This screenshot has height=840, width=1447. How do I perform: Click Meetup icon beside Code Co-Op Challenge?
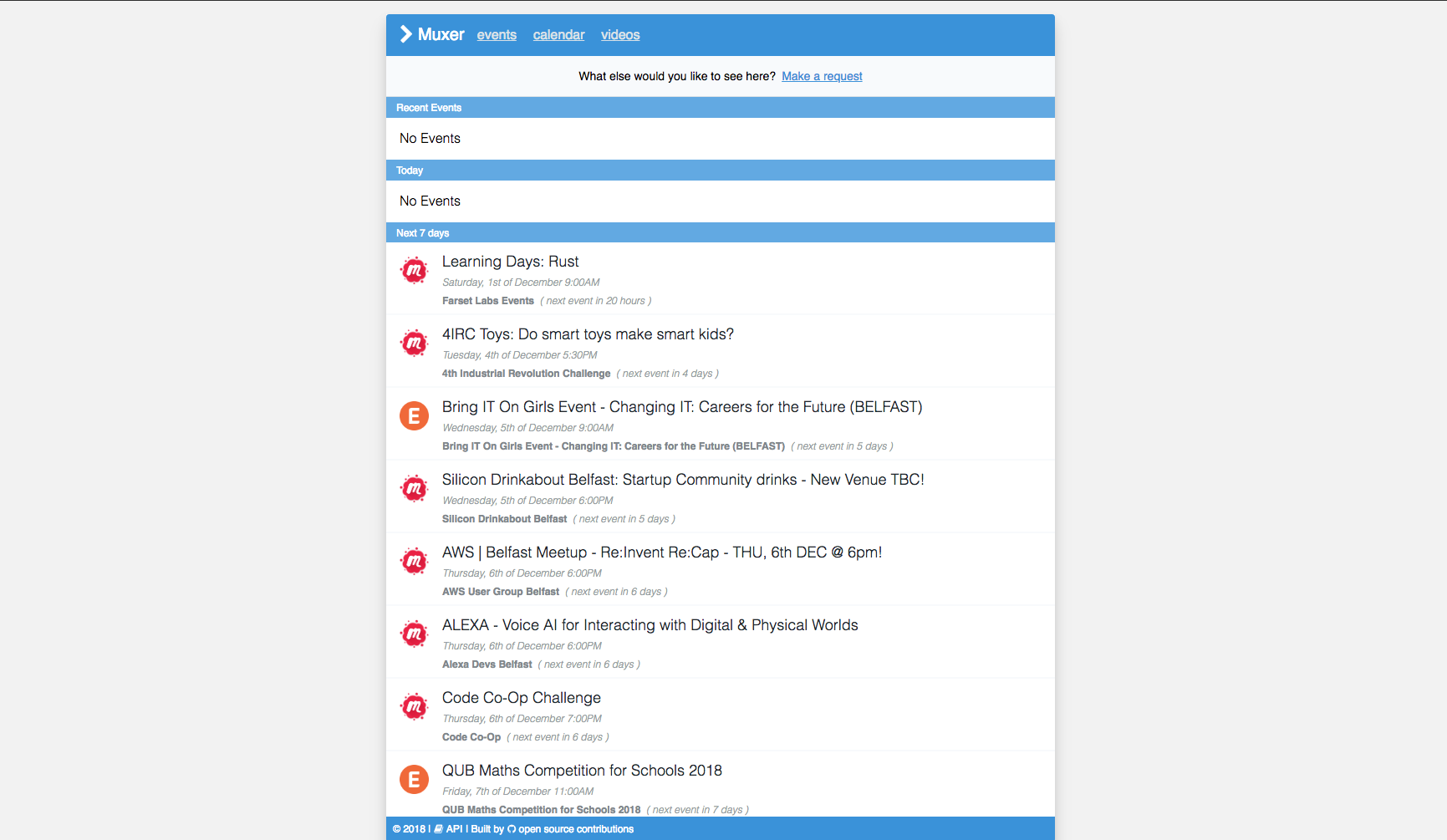[x=414, y=707]
